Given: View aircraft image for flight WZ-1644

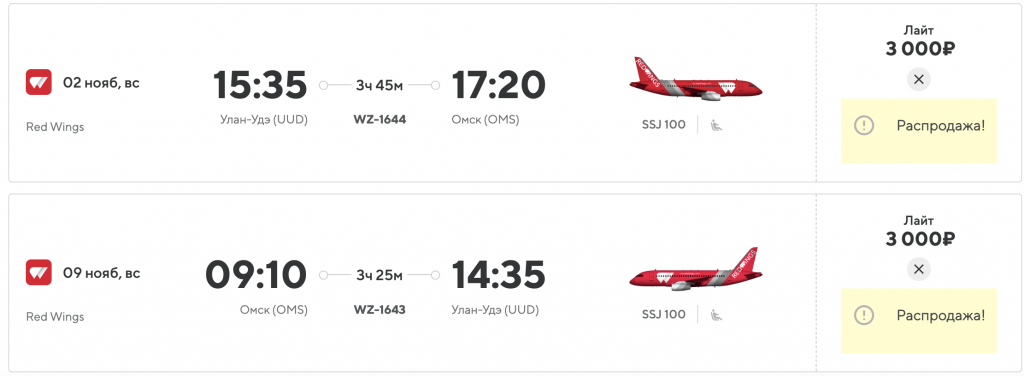Looking at the screenshot, I should (696, 79).
